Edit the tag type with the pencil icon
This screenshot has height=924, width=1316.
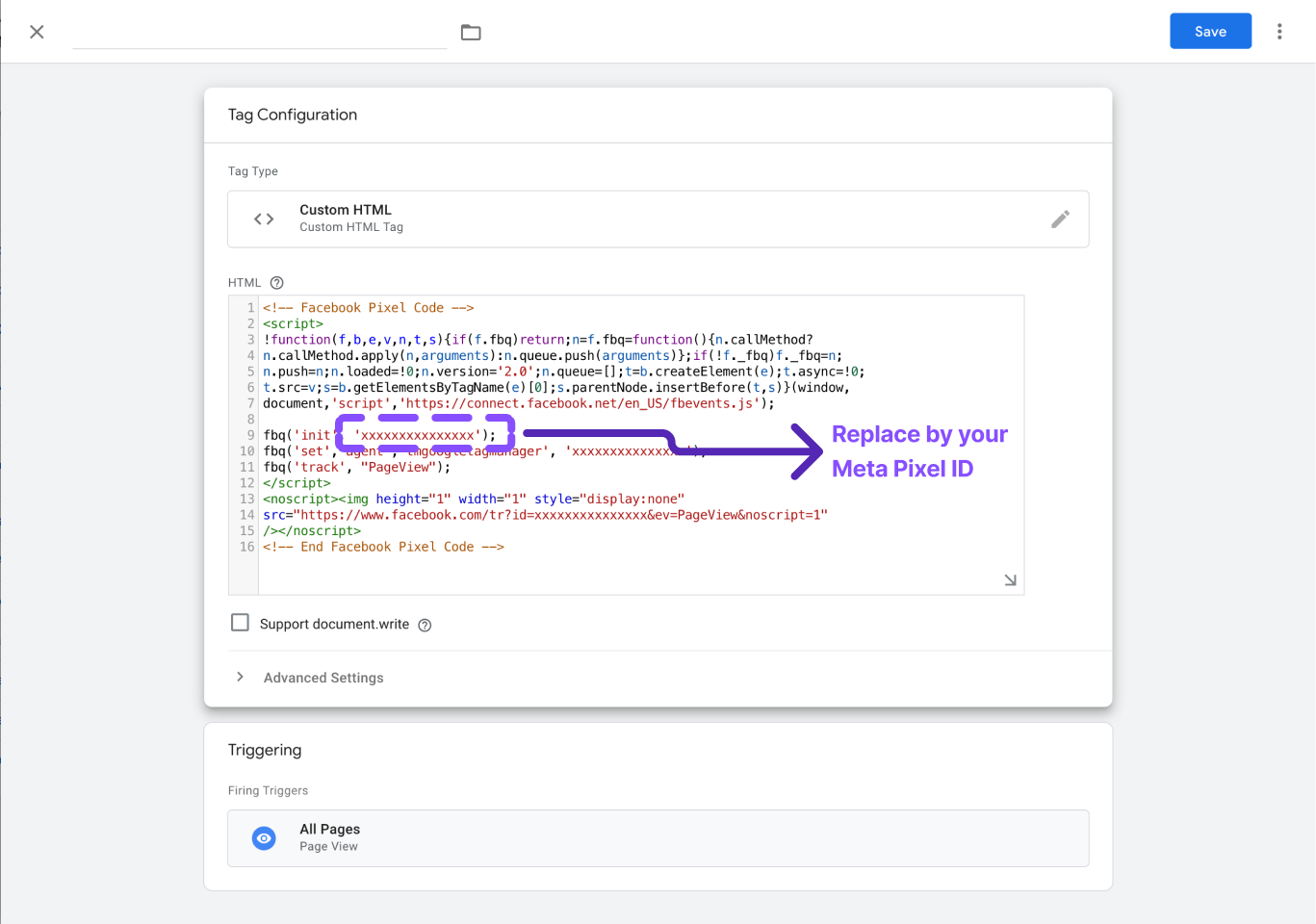[1060, 219]
